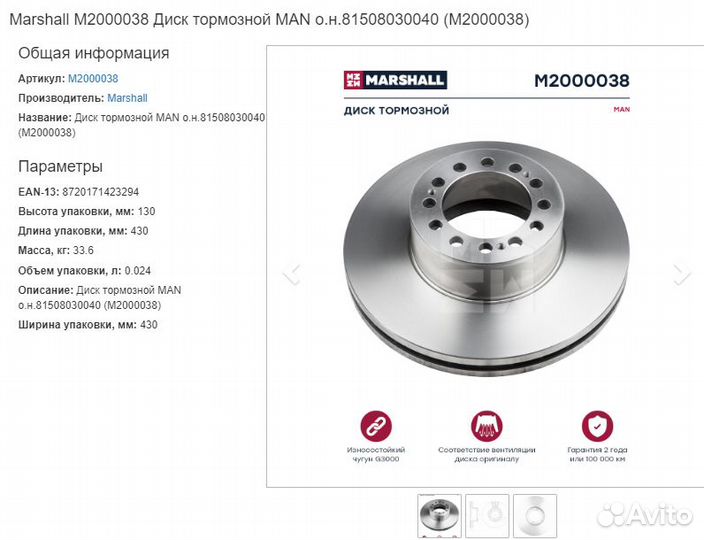
Task: Click the main brake disc photo
Action: (487, 259)
